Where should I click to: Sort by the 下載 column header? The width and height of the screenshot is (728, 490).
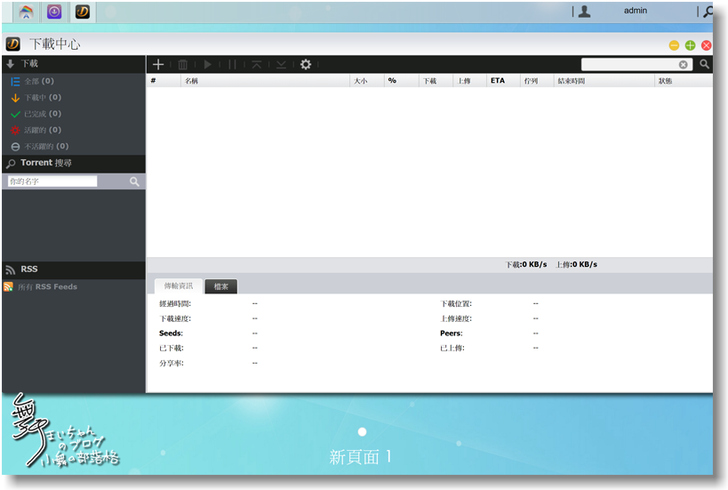click(436, 81)
